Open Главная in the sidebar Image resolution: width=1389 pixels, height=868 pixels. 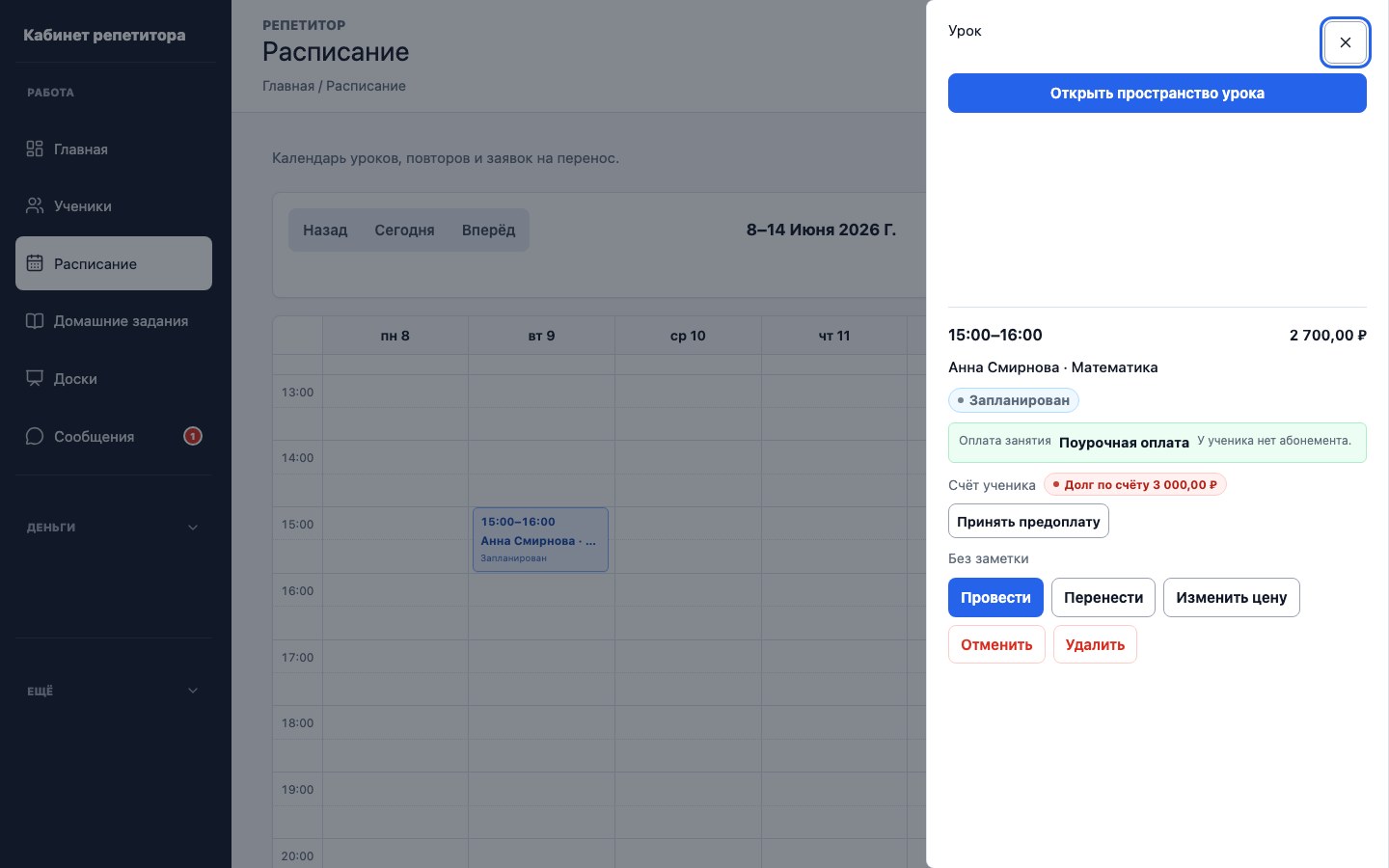[114, 149]
